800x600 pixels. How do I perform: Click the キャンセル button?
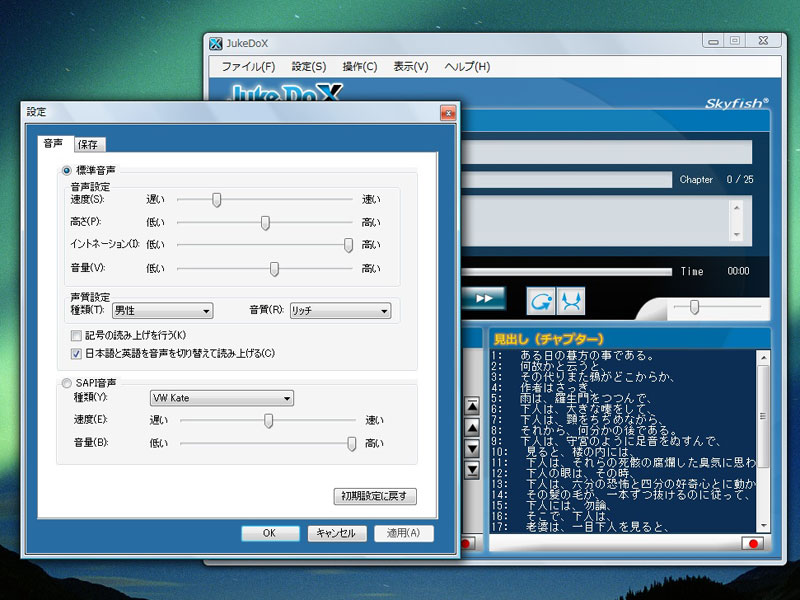[x=337, y=533]
